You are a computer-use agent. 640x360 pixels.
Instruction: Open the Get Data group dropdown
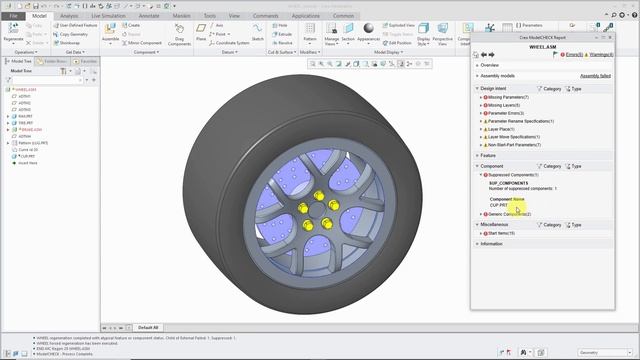75,52
